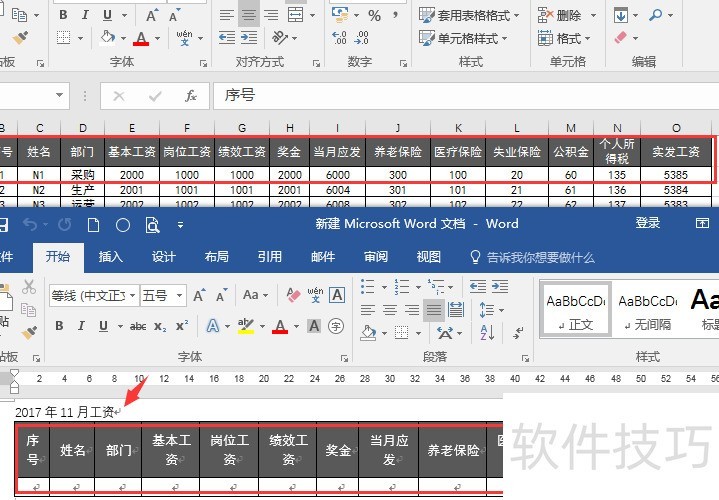The width and height of the screenshot is (719, 500).
Task: Click Word line spacing icon
Action: [x=487, y=310]
